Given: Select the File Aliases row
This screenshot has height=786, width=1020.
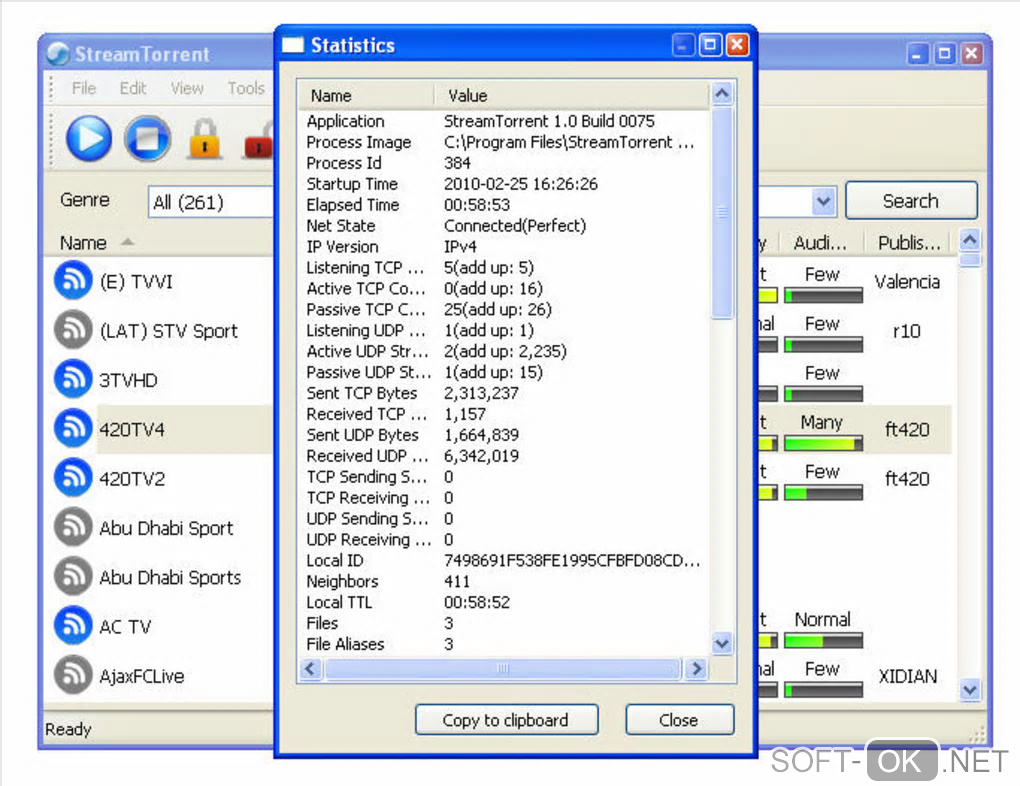Looking at the screenshot, I should pyautogui.click(x=504, y=644).
